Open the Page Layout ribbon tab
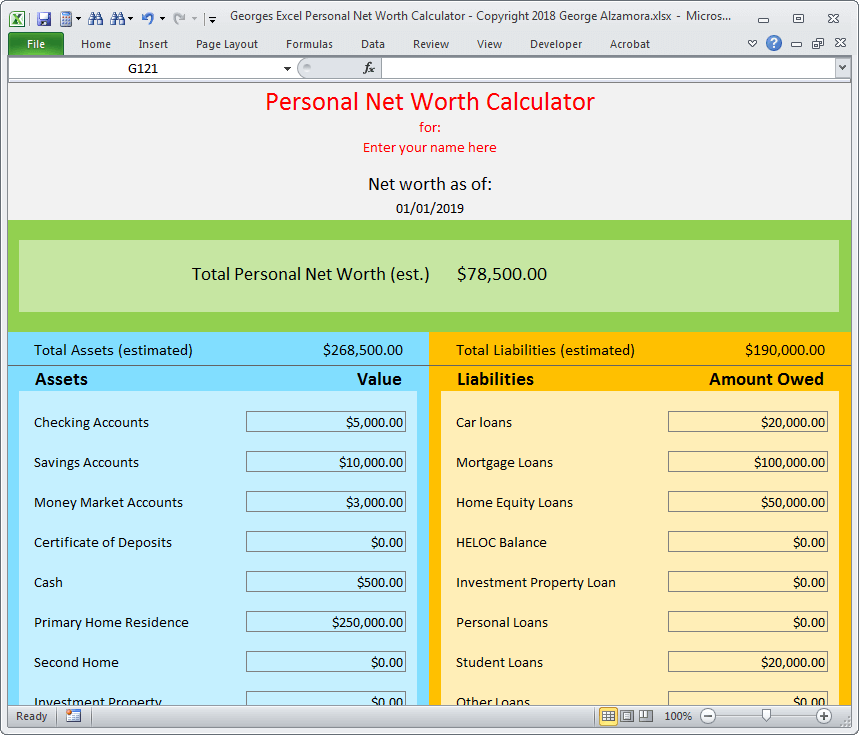The height and width of the screenshot is (735, 859). coord(227,44)
